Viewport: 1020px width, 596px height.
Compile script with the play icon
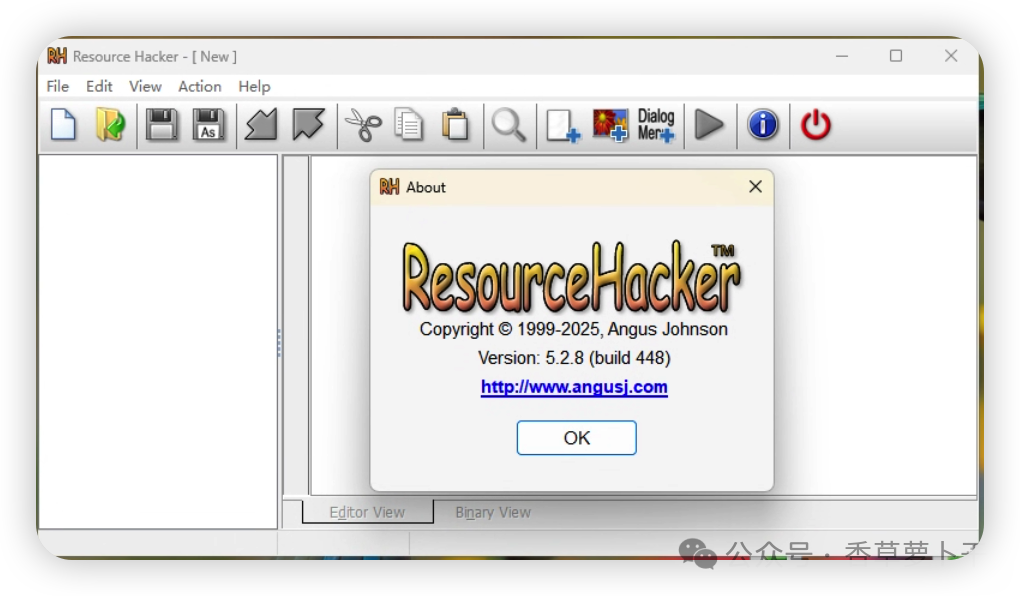point(709,124)
